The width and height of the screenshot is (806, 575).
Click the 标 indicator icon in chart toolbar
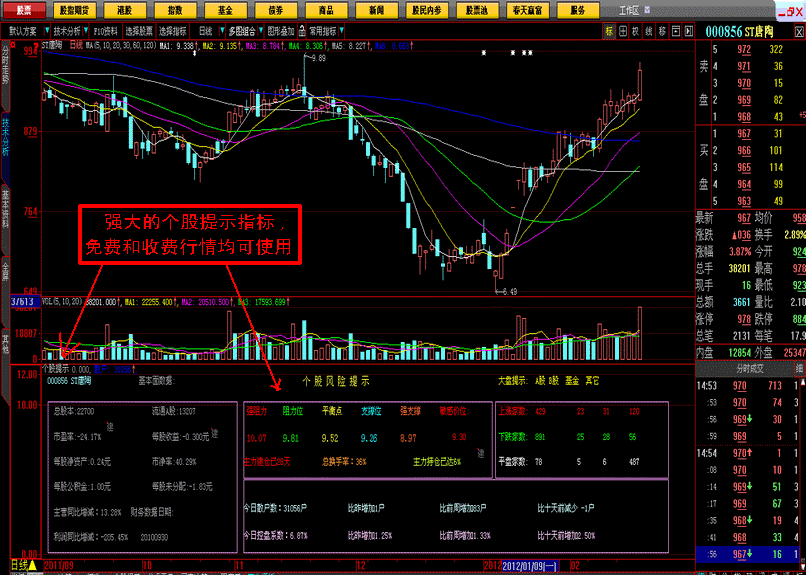click(609, 31)
